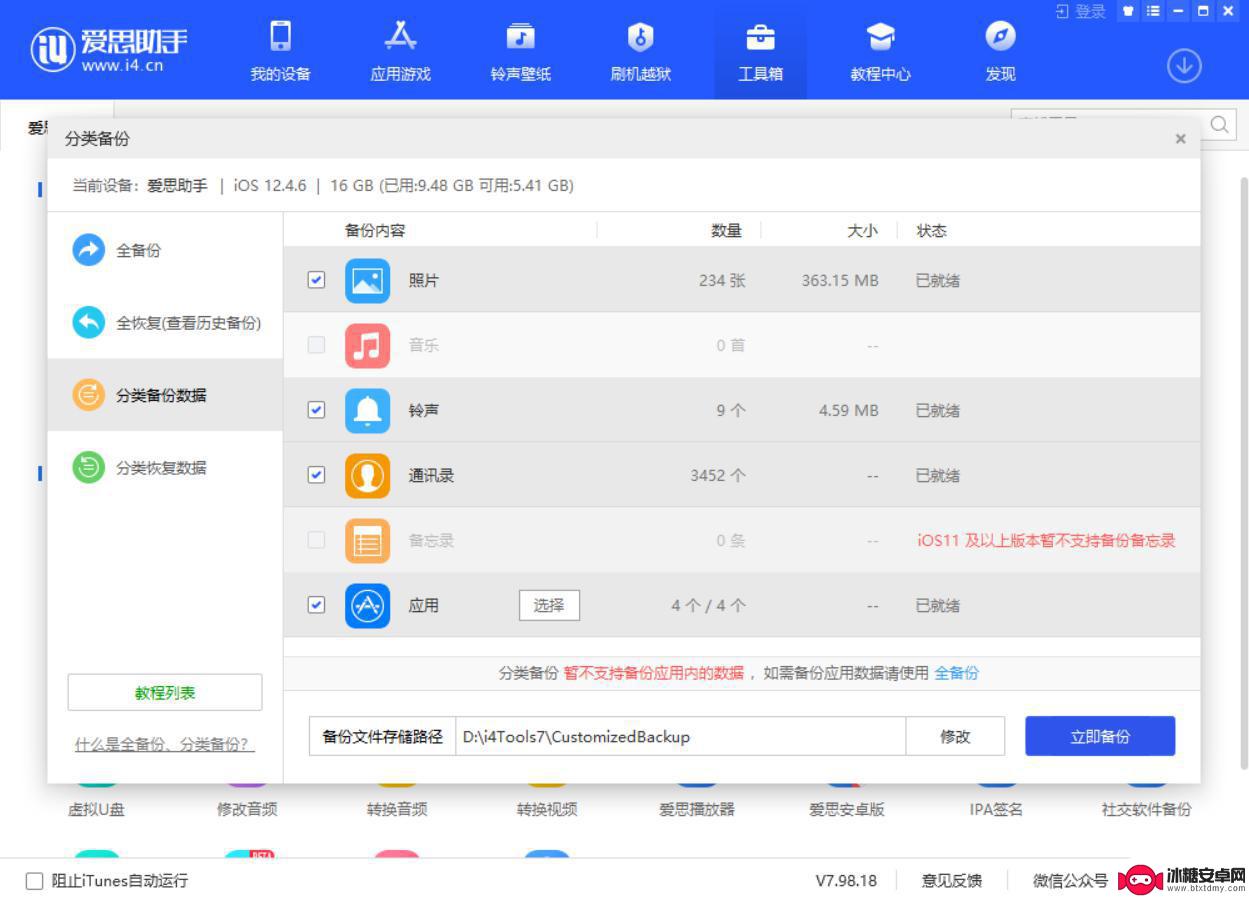1249x901 pixels.
Task: Select 分类恢复数据 in the sidebar
Action: pyautogui.click(x=165, y=467)
